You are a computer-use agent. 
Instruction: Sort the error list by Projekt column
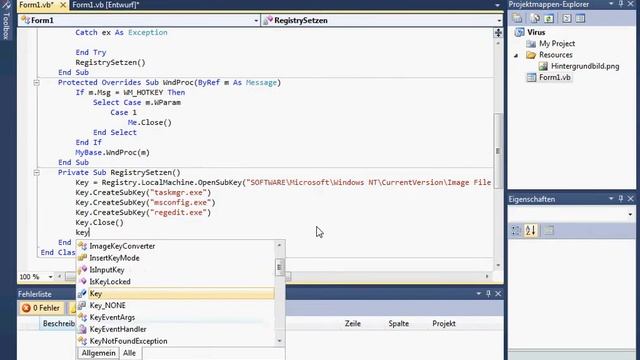point(444,324)
